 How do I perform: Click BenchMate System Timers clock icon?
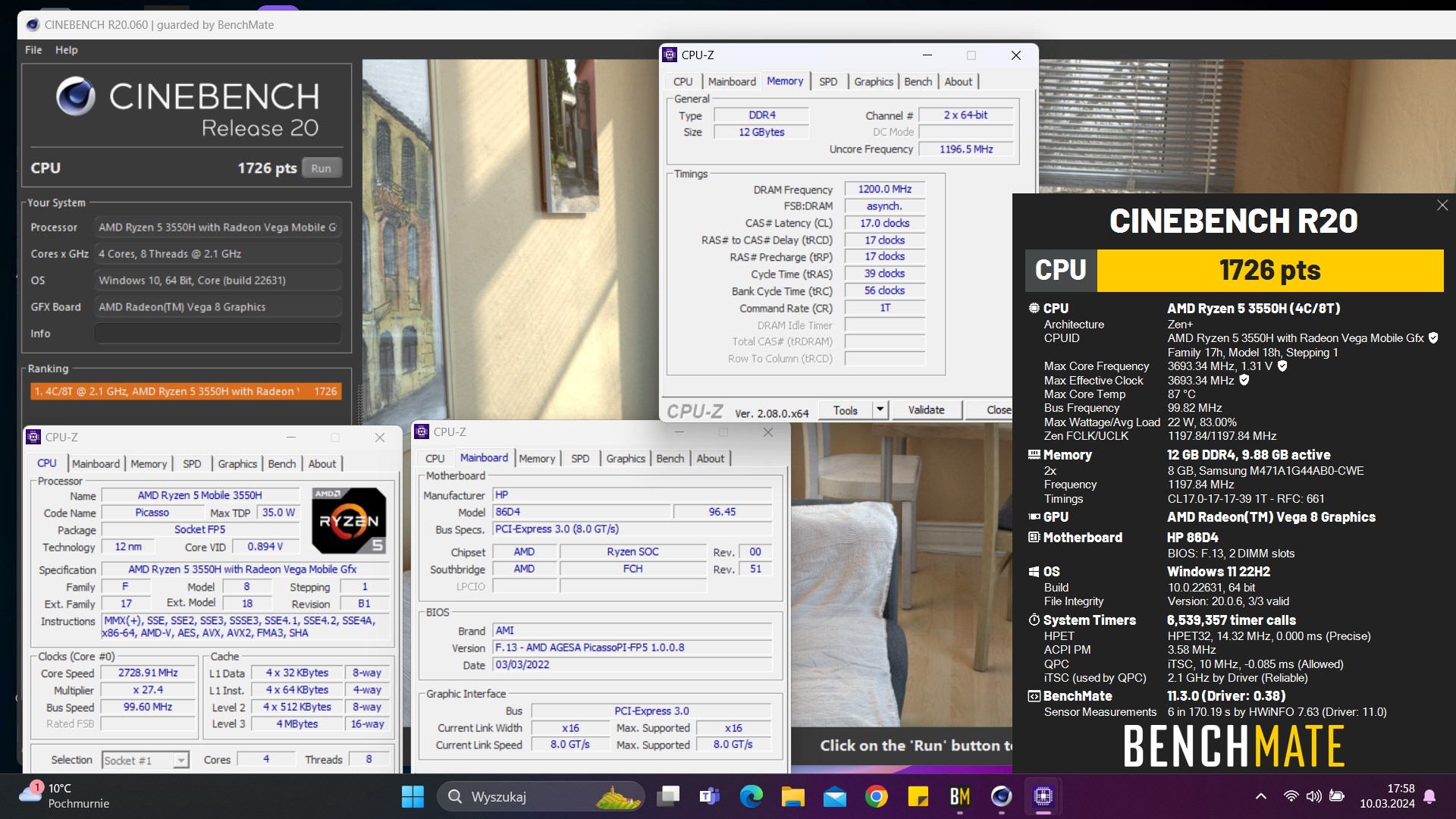[1034, 620]
